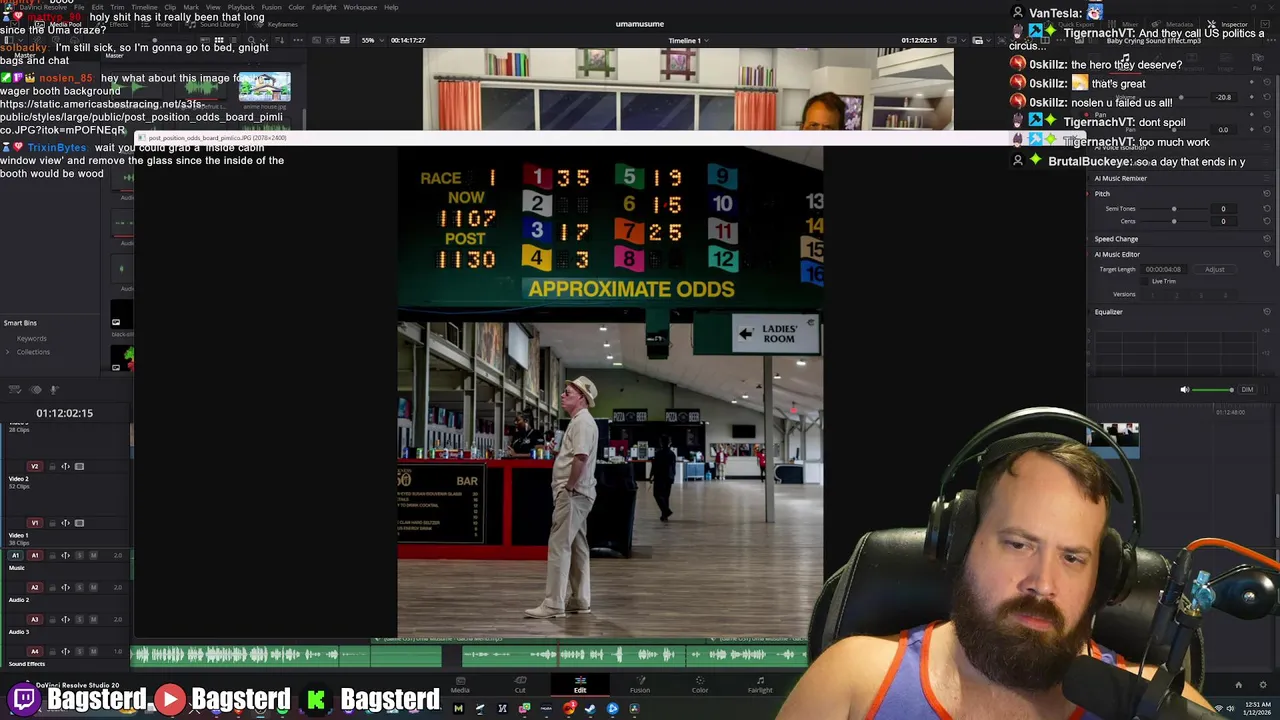This screenshot has width=1280, height=720.
Task: Select version 3 in AI Music Editor
Action: click(1201, 295)
